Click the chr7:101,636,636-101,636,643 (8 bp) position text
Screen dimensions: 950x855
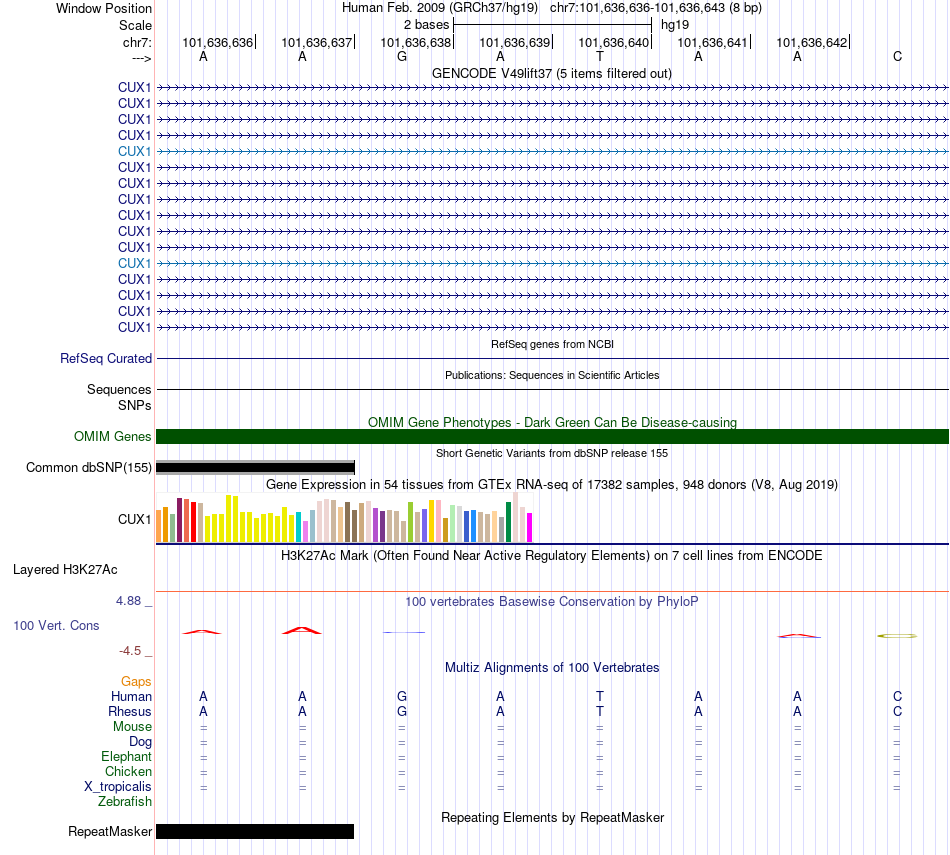[x=656, y=8]
